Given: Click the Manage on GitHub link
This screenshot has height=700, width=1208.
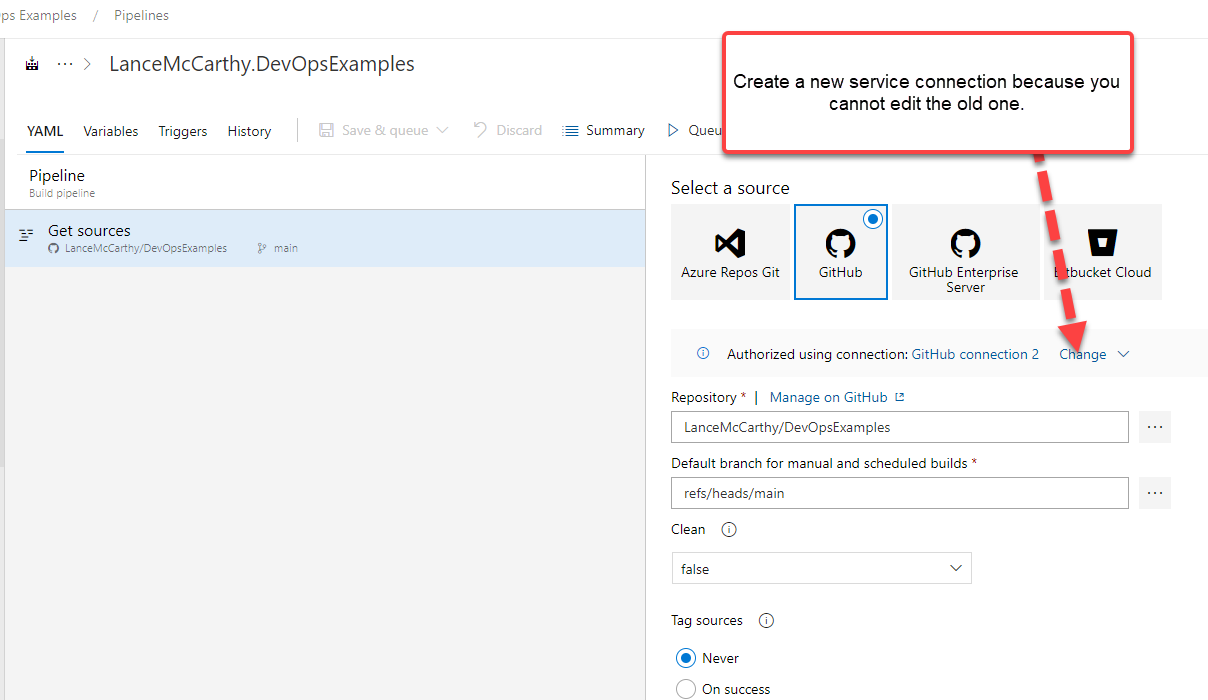Looking at the screenshot, I should pyautogui.click(x=828, y=397).
